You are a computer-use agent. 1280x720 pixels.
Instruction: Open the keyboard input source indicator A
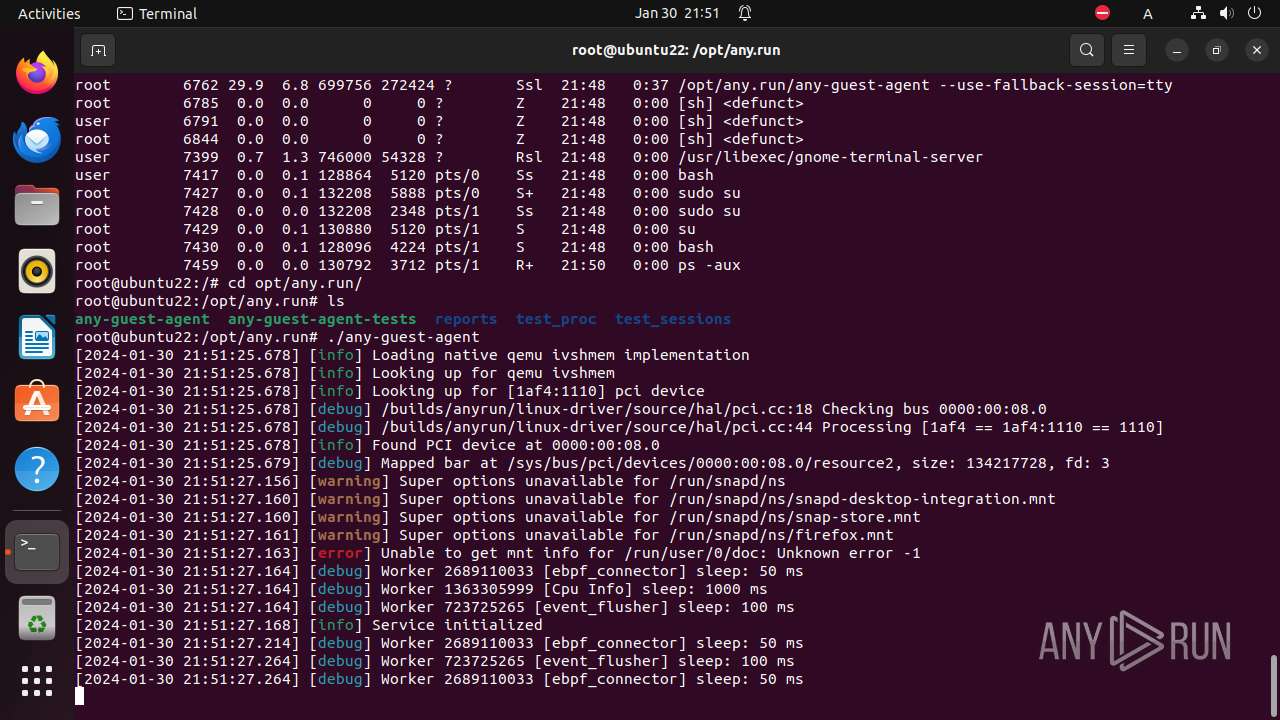[x=1148, y=14]
